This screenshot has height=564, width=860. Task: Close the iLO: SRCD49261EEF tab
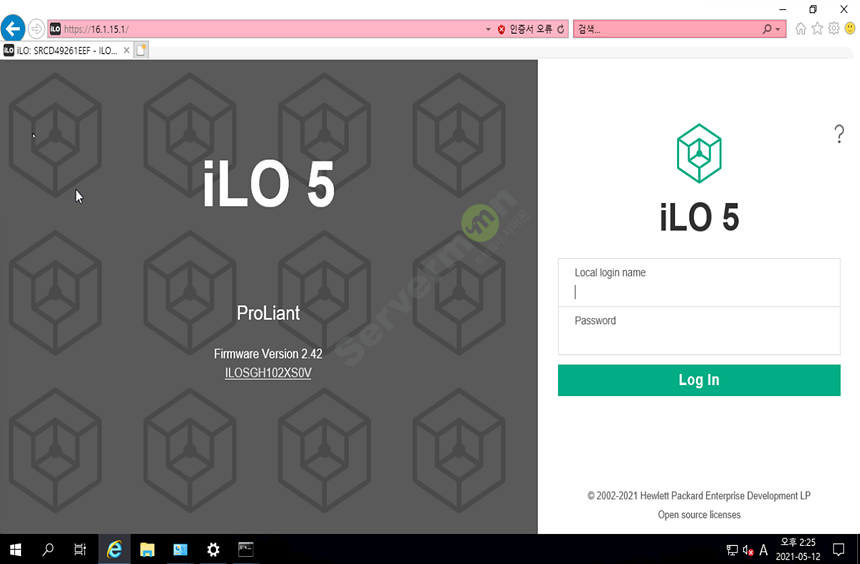point(127,50)
